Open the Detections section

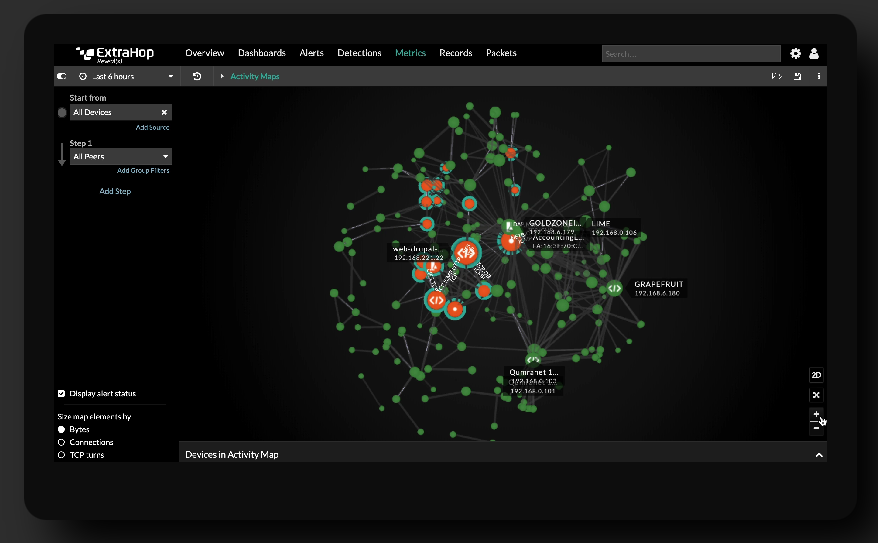[359, 53]
